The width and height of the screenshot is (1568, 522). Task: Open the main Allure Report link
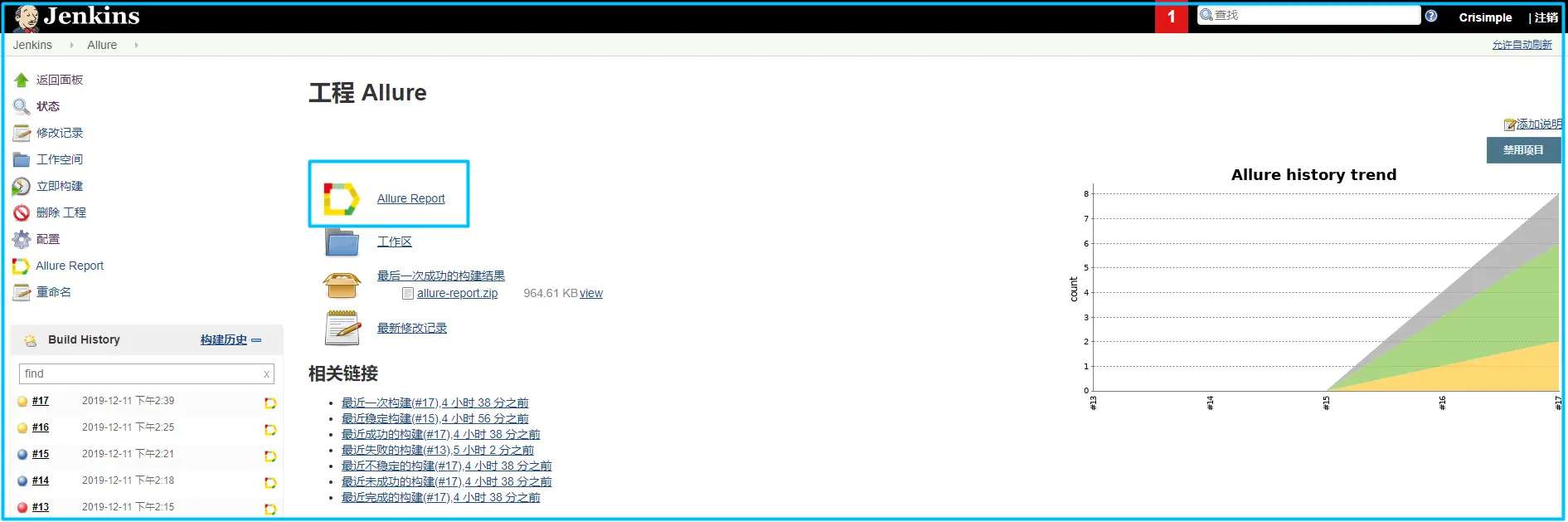coord(411,198)
